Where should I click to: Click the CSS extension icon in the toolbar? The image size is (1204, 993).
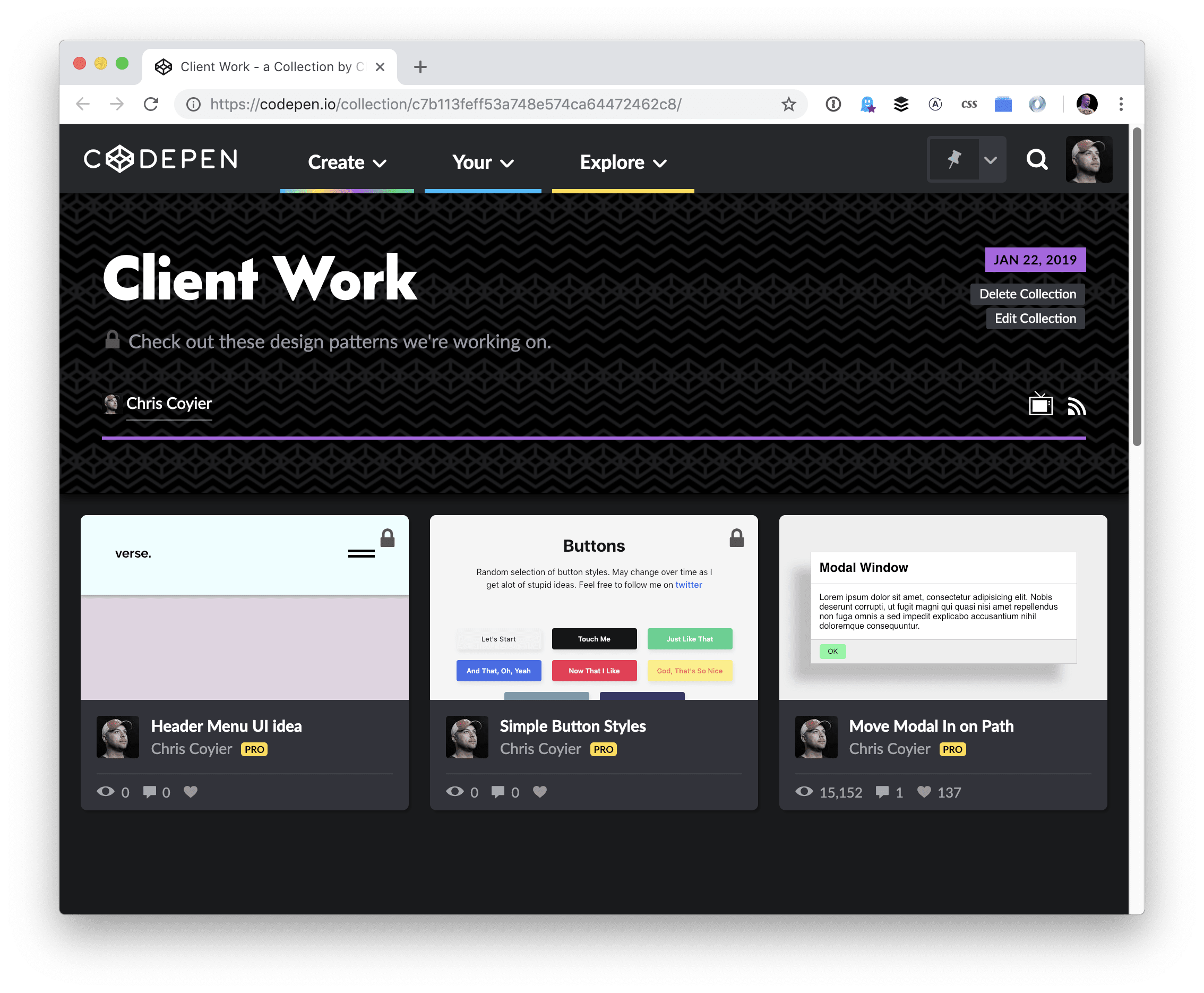tap(969, 104)
